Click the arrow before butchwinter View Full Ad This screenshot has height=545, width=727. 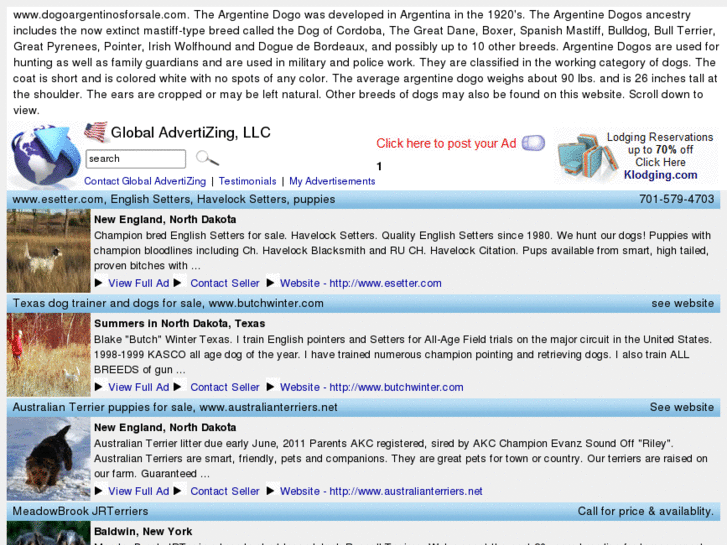pos(98,386)
